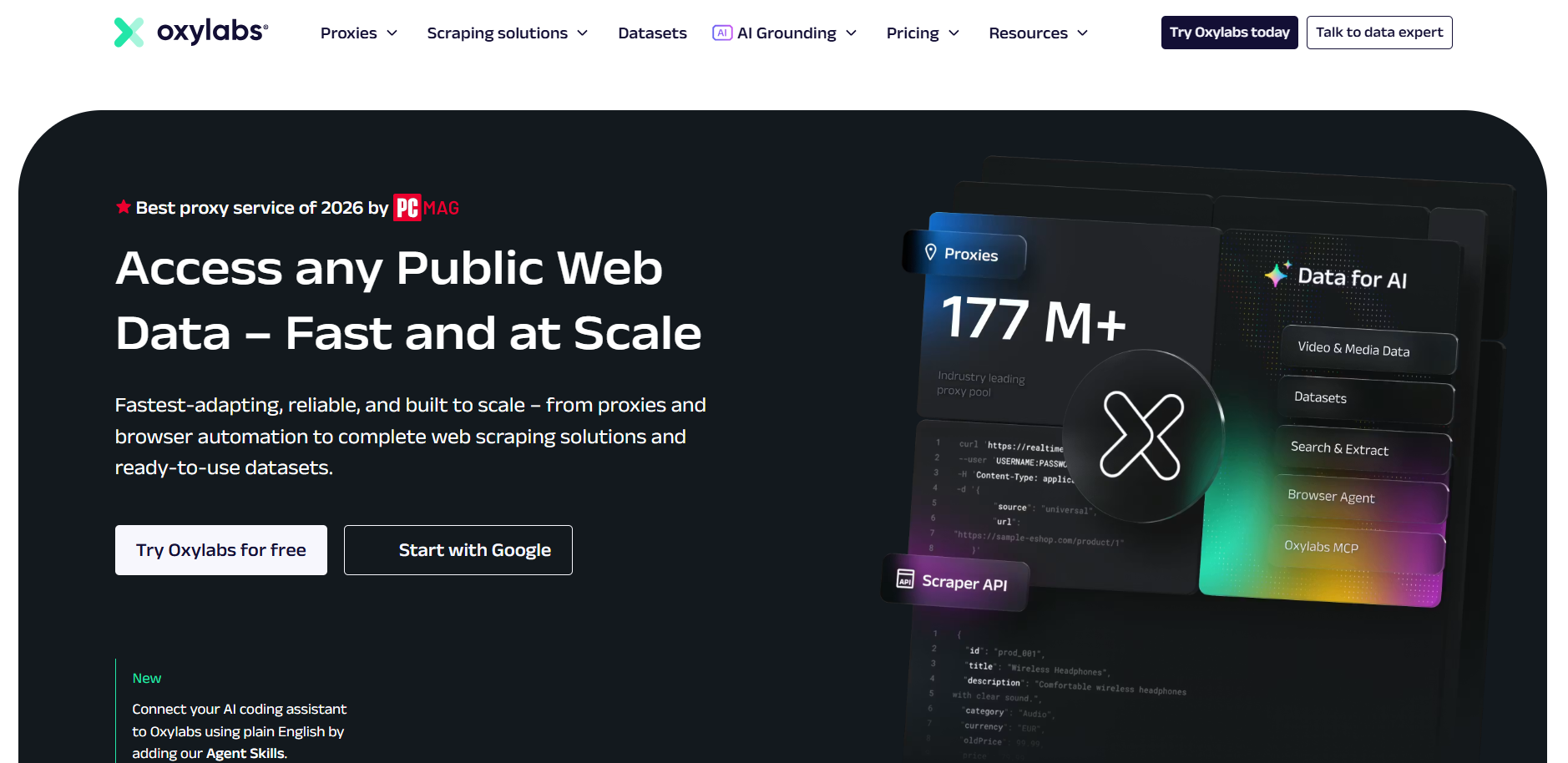Click the "Browser Agent" card
Image resolution: width=1568 pixels, height=763 pixels.
pyautogui.click(x=1360, y=499)
